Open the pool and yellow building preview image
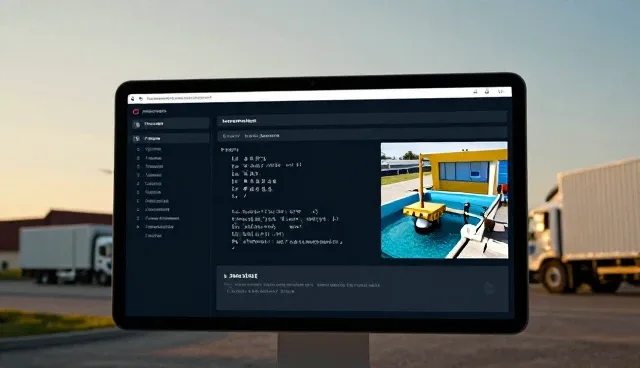 (444, 200)
